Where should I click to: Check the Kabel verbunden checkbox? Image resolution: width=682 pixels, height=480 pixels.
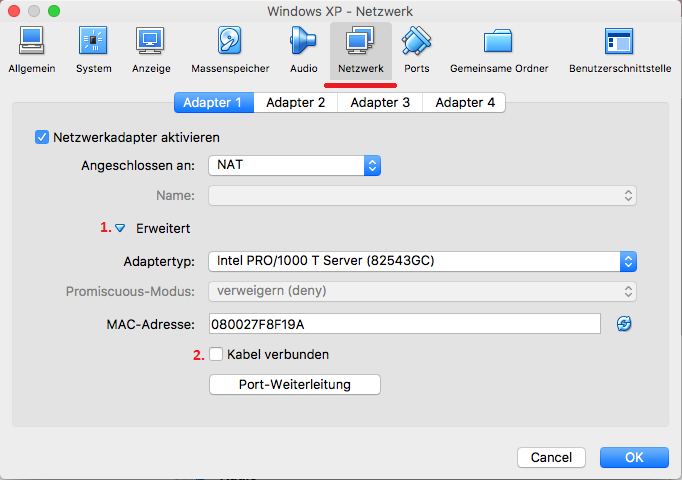coord(216,354)
